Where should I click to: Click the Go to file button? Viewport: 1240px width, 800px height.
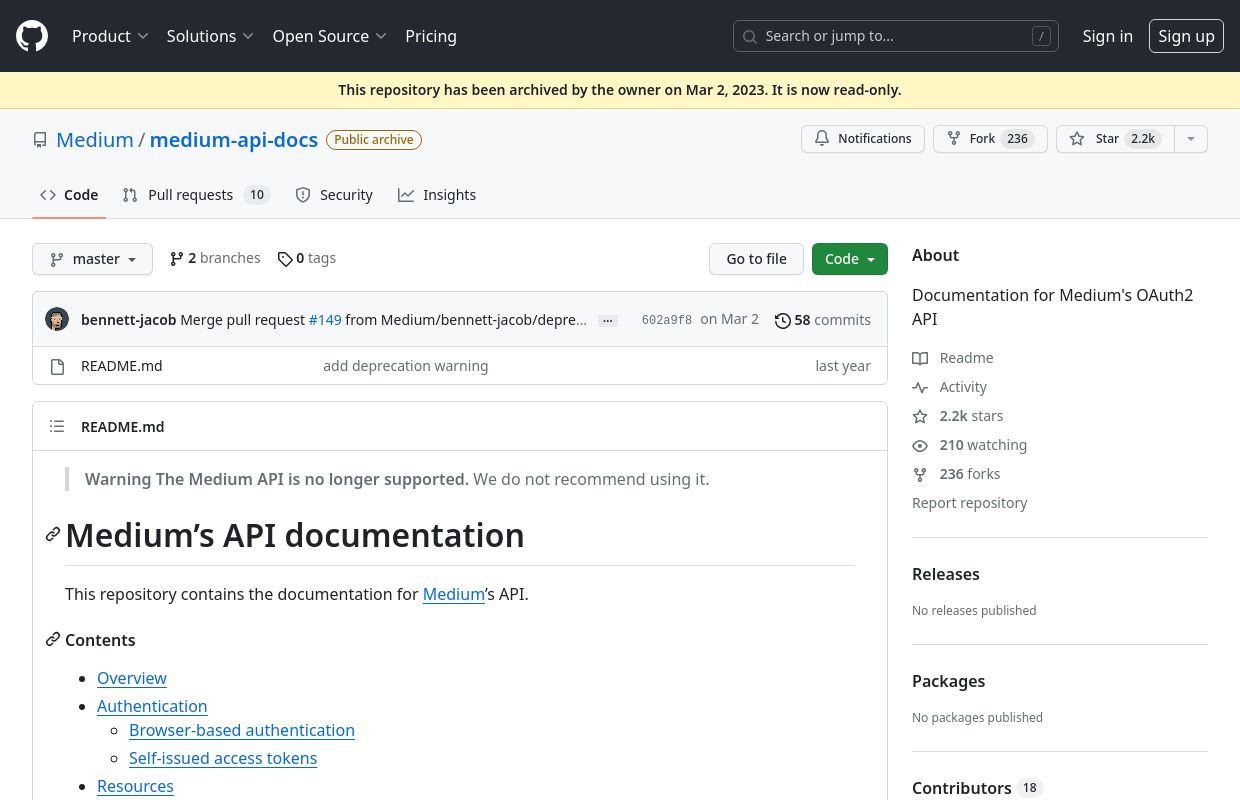point(757,259)
